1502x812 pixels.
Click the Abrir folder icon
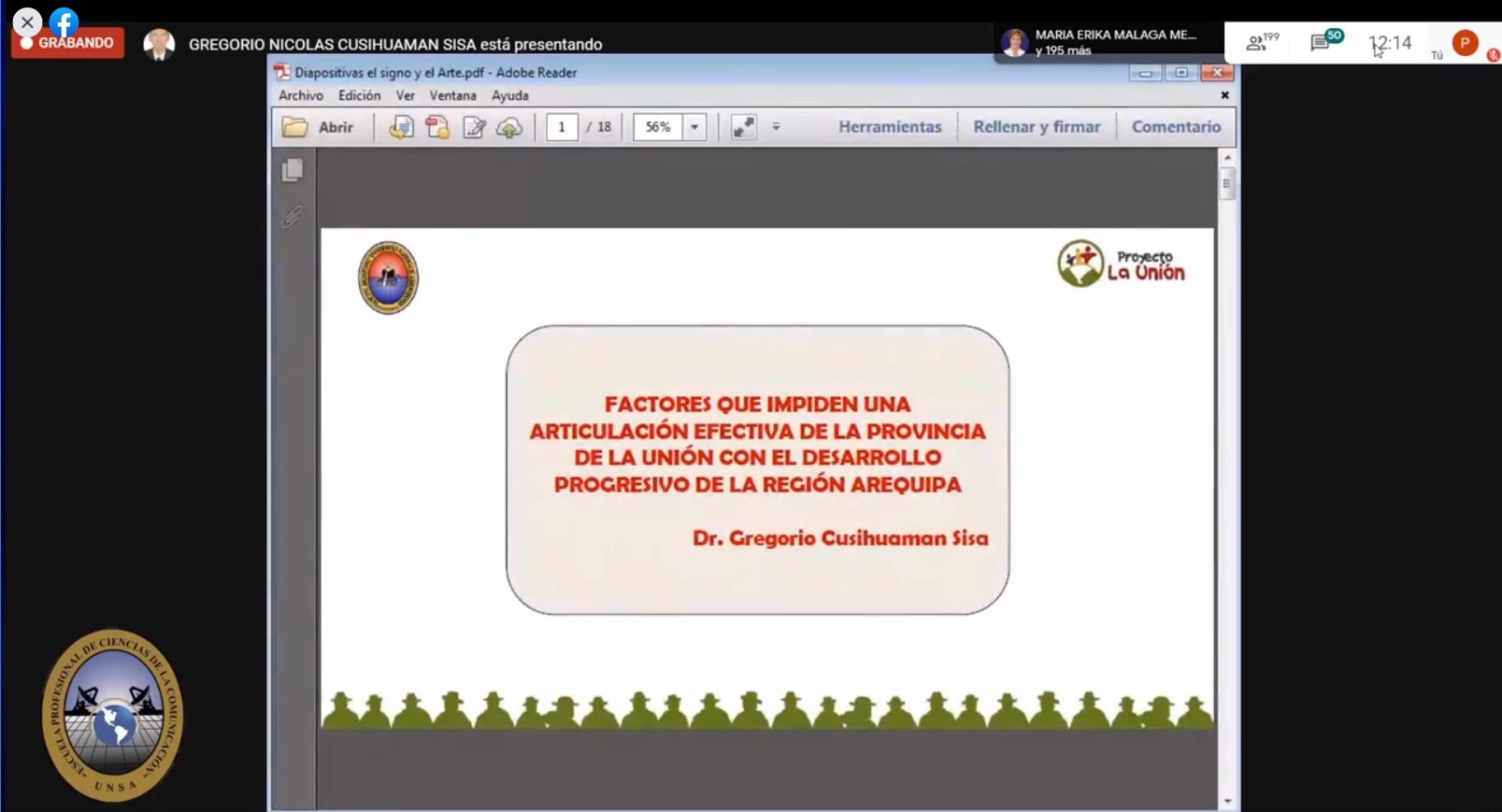pyautogui.click(x=295, y=127)
